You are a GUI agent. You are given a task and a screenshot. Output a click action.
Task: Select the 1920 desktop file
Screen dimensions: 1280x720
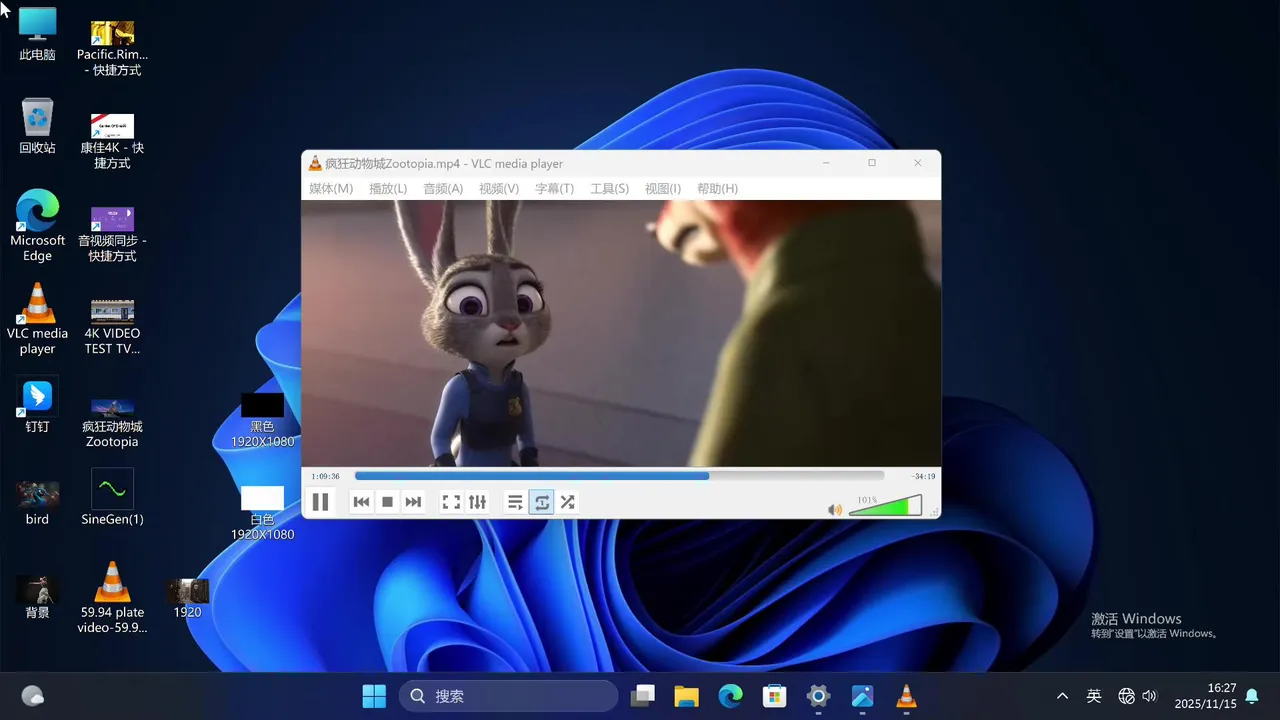click(187, 598)
